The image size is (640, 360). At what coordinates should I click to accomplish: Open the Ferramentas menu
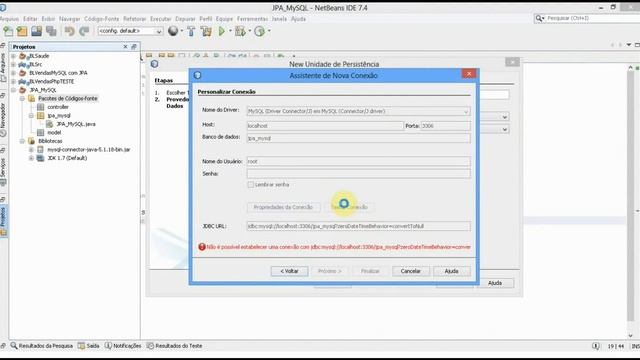pos(252,19)
